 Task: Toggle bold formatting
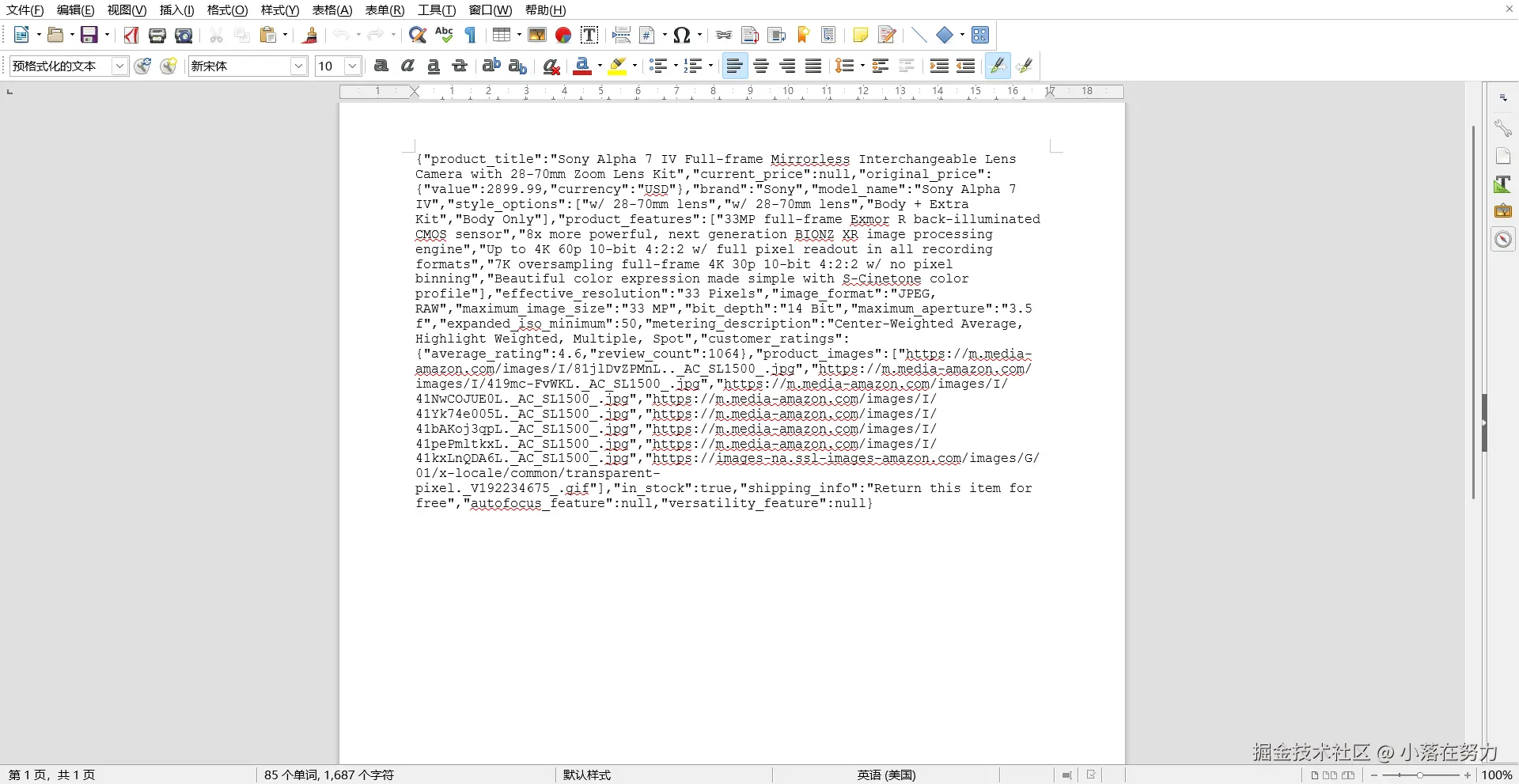(x=381, y=66)
